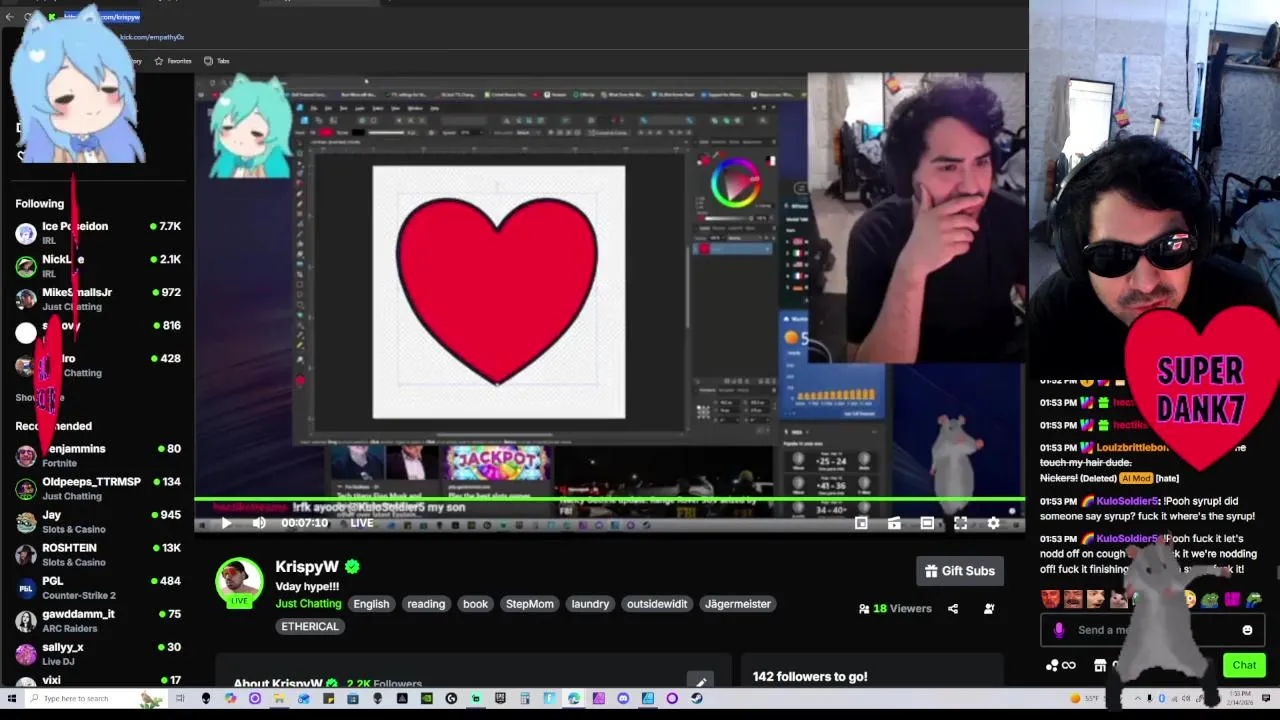Click the Tabs item in browser bar
This screenshot has height=720, width=1280.
[217, 61]
